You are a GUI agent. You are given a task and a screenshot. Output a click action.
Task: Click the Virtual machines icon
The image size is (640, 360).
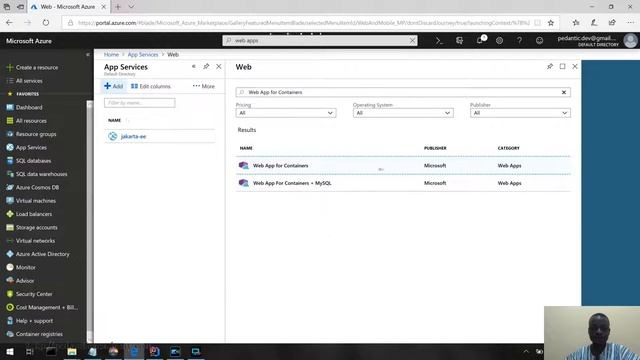(x=10, y=201)
